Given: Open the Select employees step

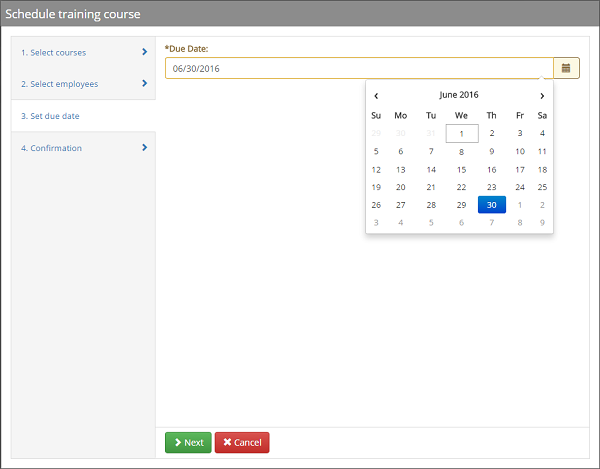Looking at the screenshot, I should (59, 84).
